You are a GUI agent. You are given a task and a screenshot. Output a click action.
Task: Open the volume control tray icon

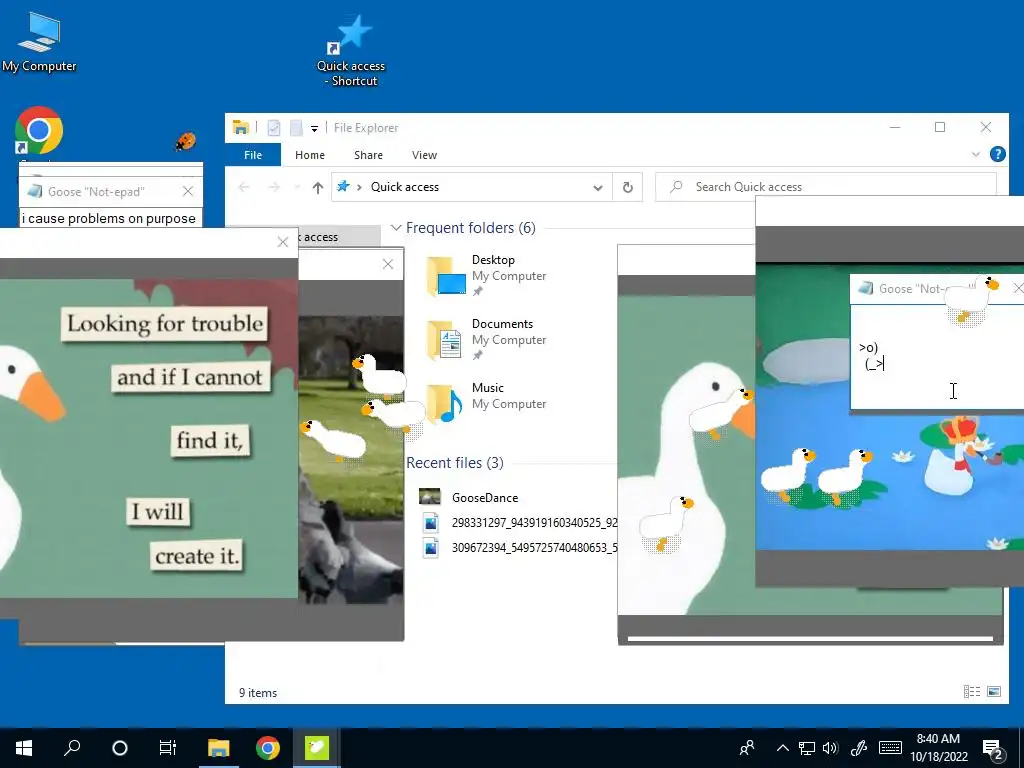[831, 748]
